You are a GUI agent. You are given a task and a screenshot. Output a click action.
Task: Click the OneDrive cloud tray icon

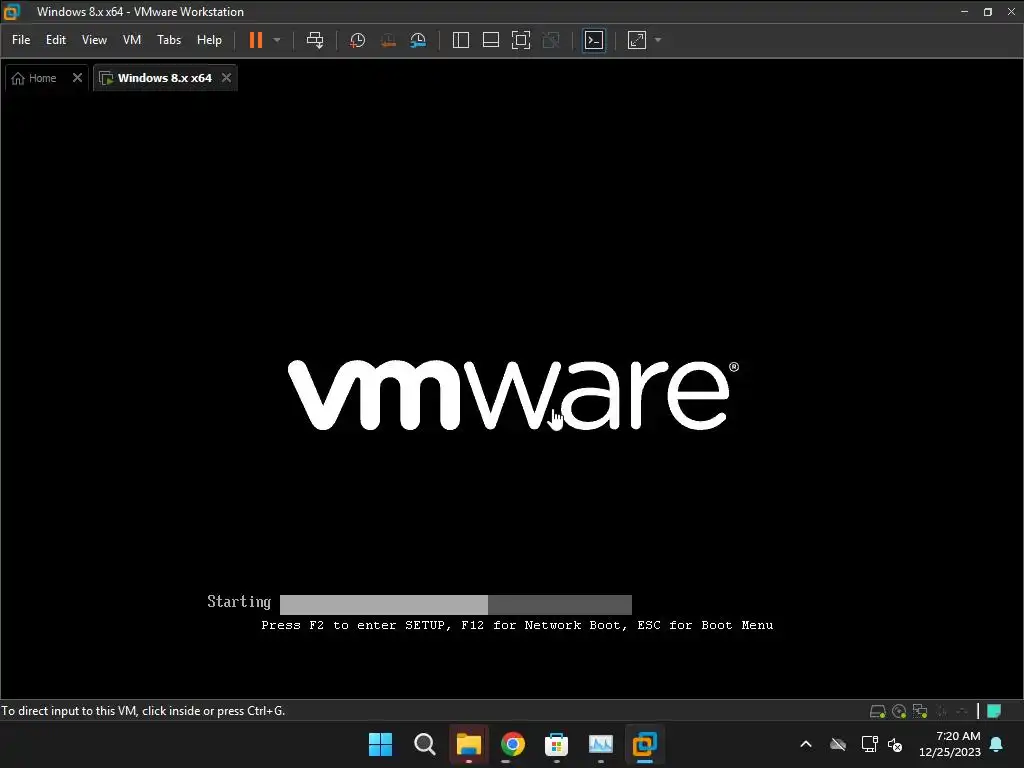838,744
